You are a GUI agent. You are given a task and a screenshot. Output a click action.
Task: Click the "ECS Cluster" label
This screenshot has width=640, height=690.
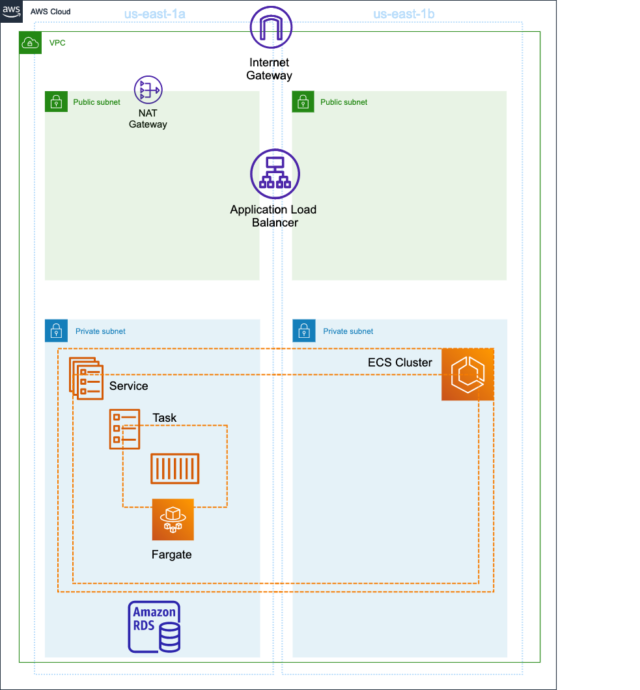(x=400, y=363)
